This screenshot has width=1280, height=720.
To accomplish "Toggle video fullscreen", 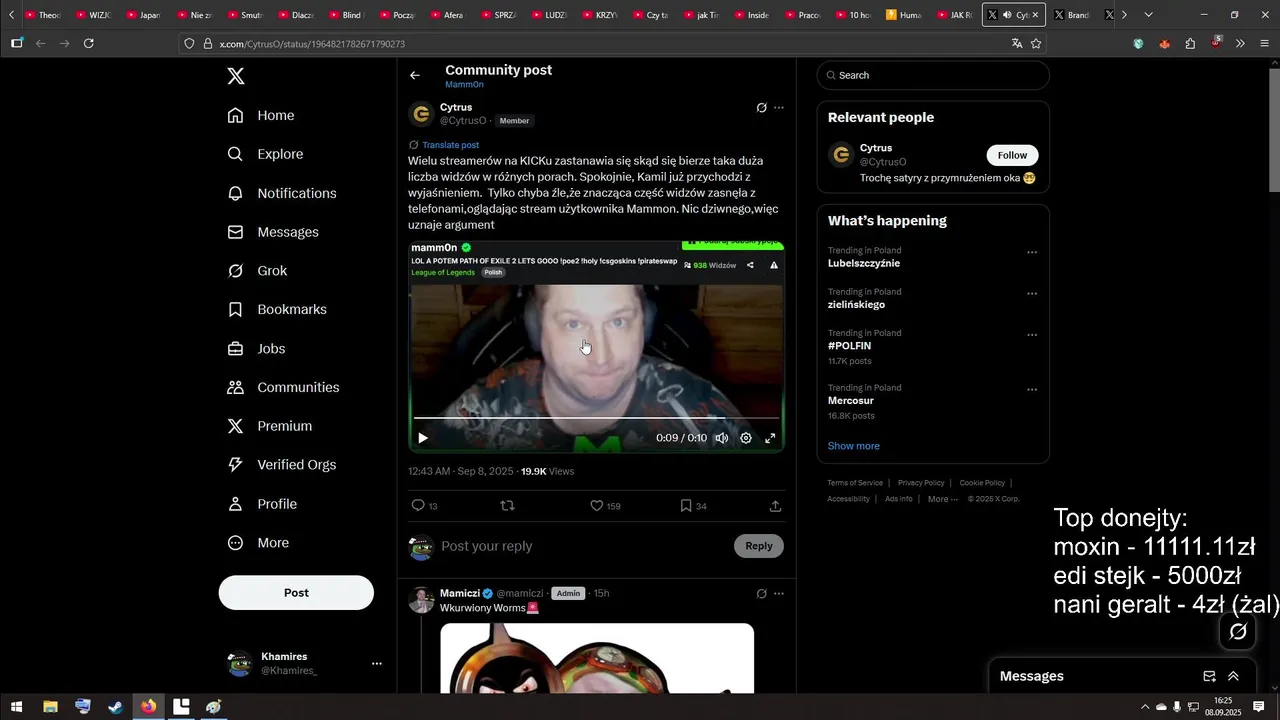I will [x=770, y=438].
